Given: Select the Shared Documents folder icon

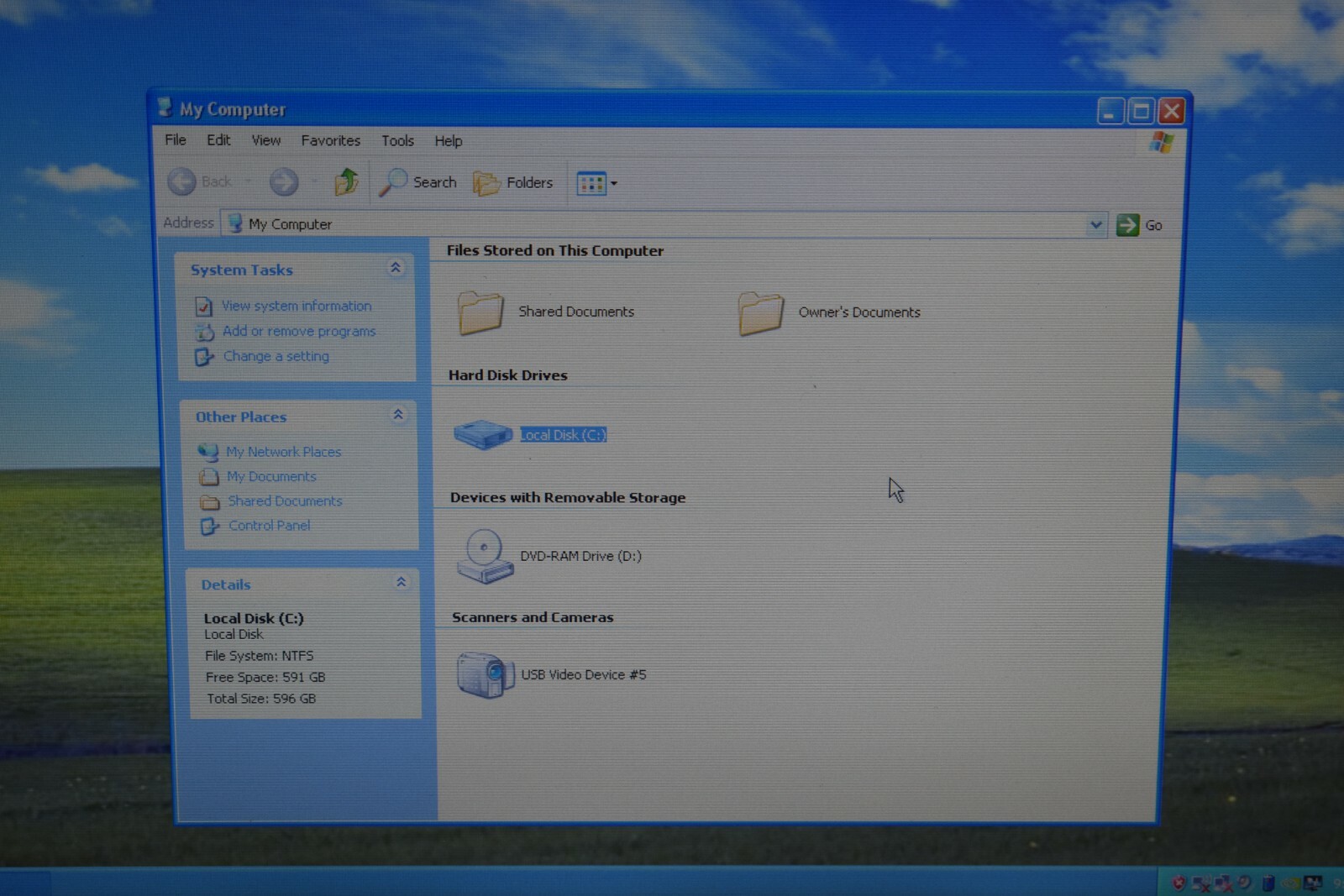Looking at the screenshot, I should point(480,312).
